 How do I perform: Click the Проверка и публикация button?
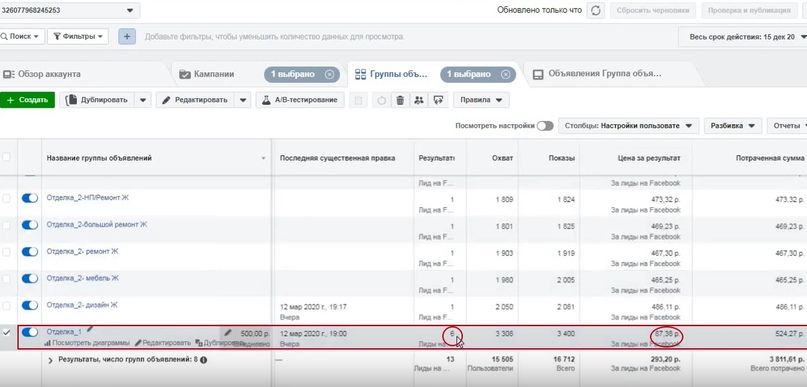[x=749, y=10]
